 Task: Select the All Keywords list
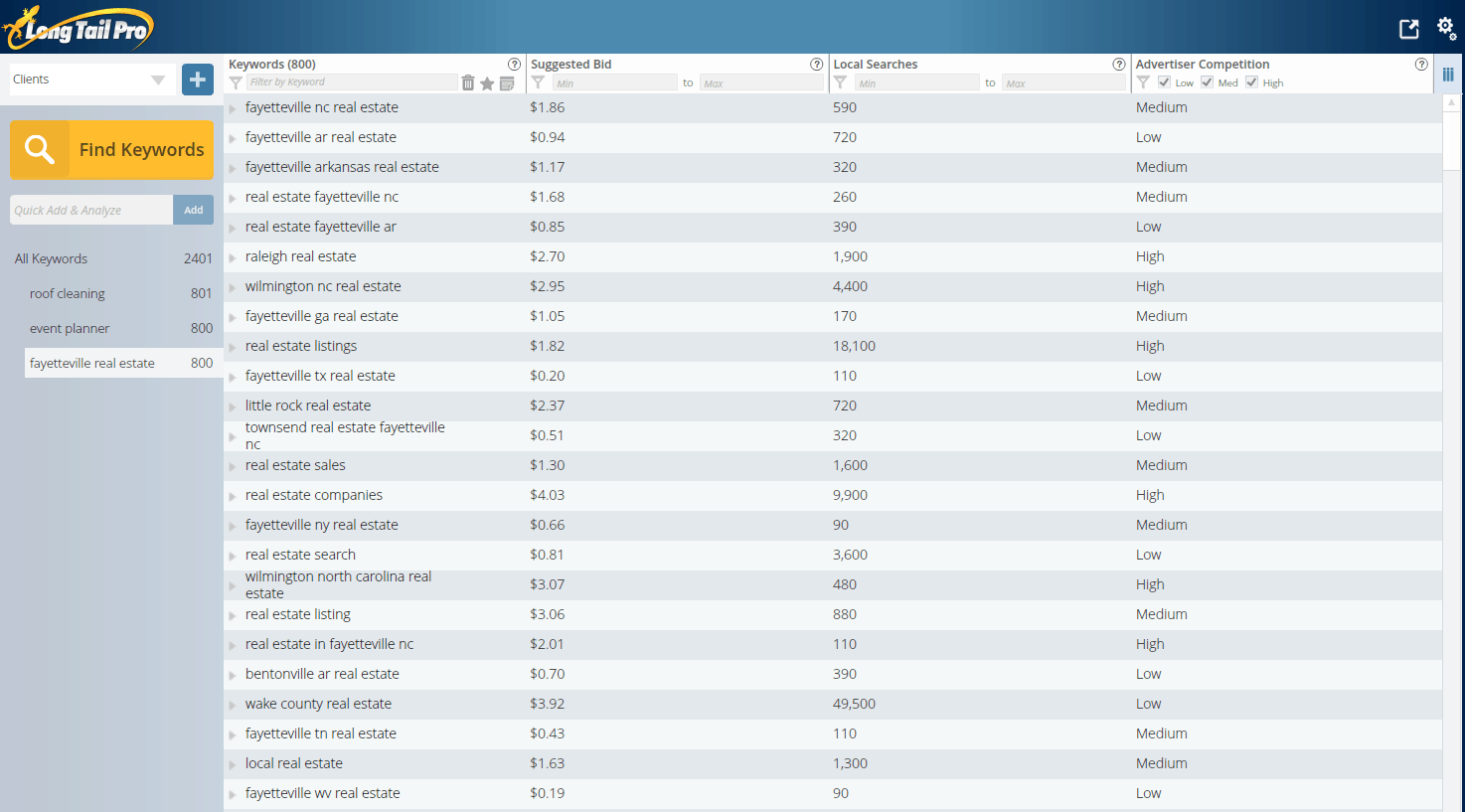pyautogui.click(x=113, y=258)
